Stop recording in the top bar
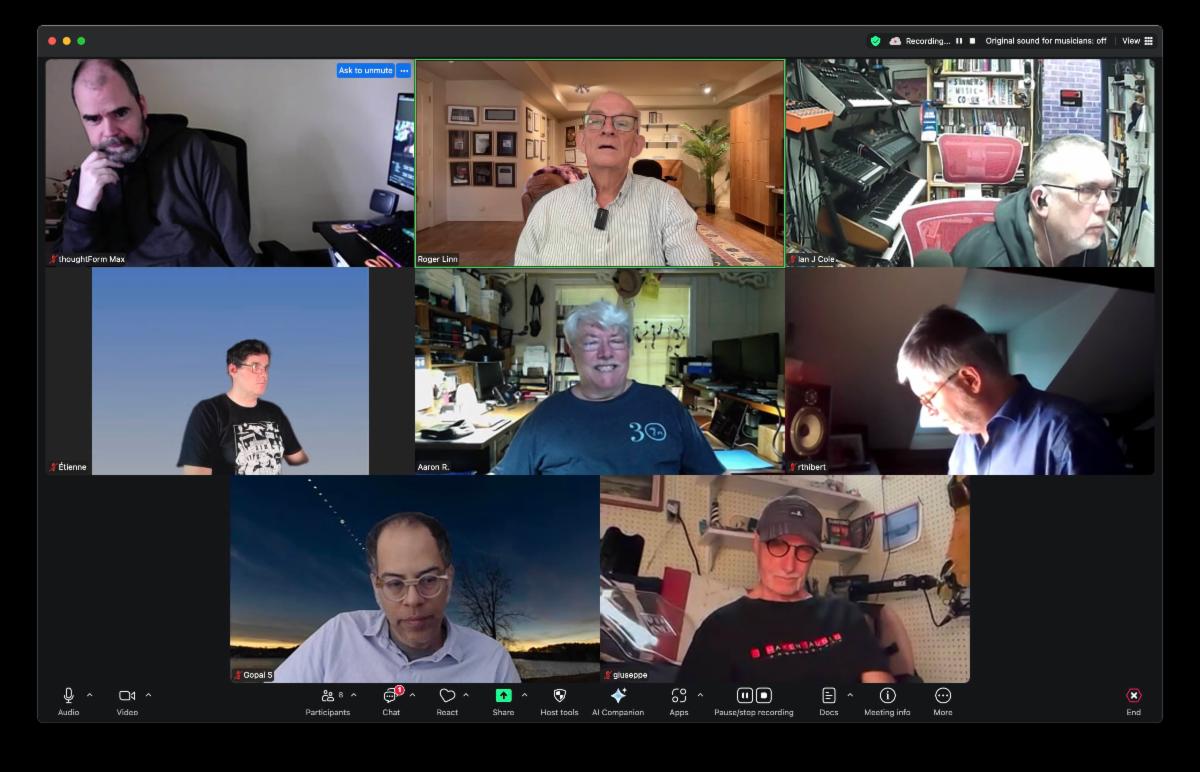 [972, 41]
